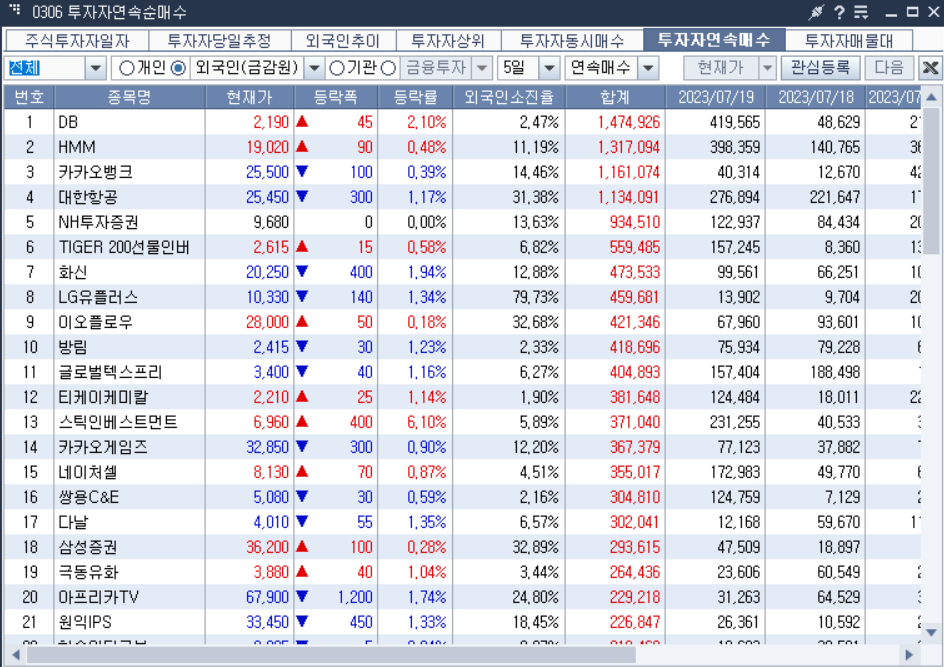Click the 관심등록 button
The width and height of the screenshot is (944, 667).
coord(820,68)
